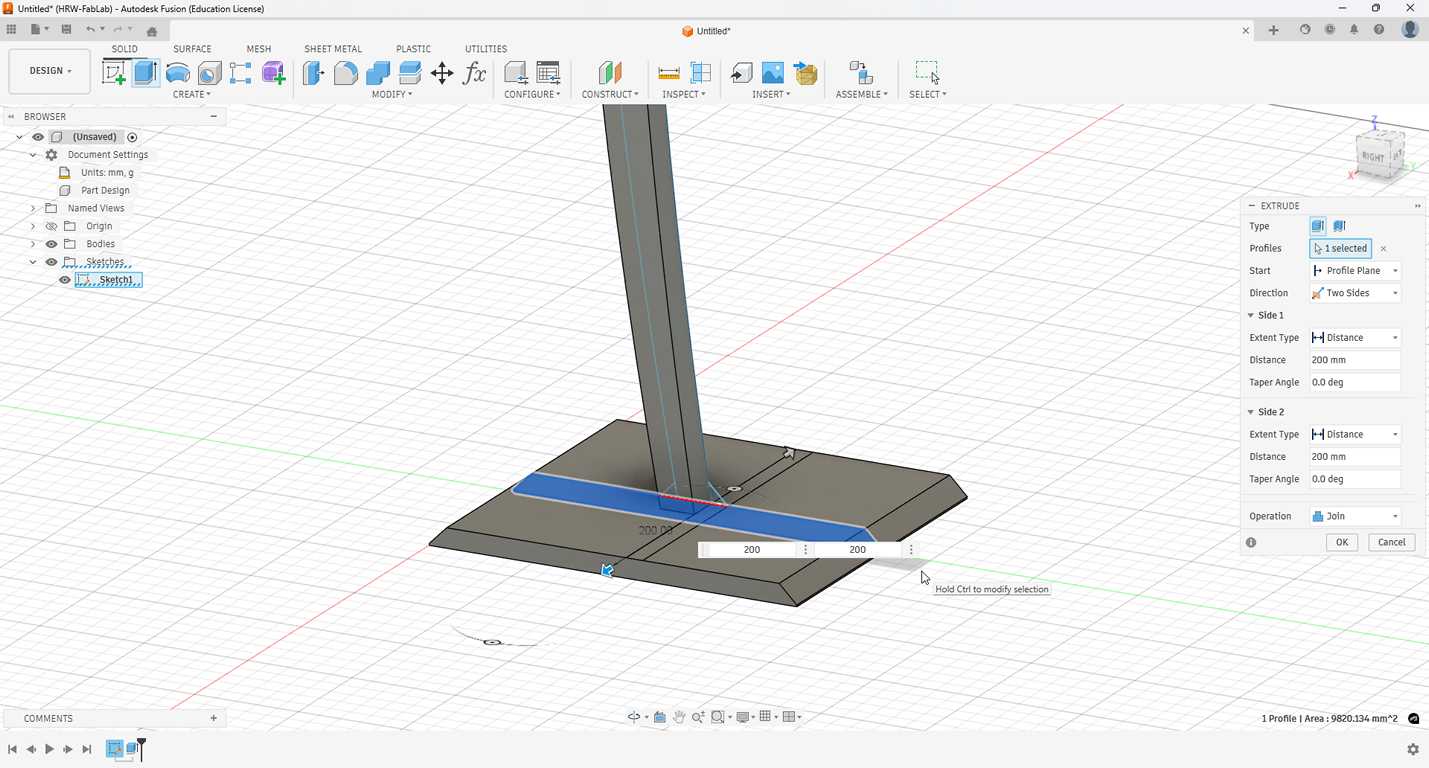Save the document with Save icon
Screen dimensions: 1429x768
click(66, 30)
